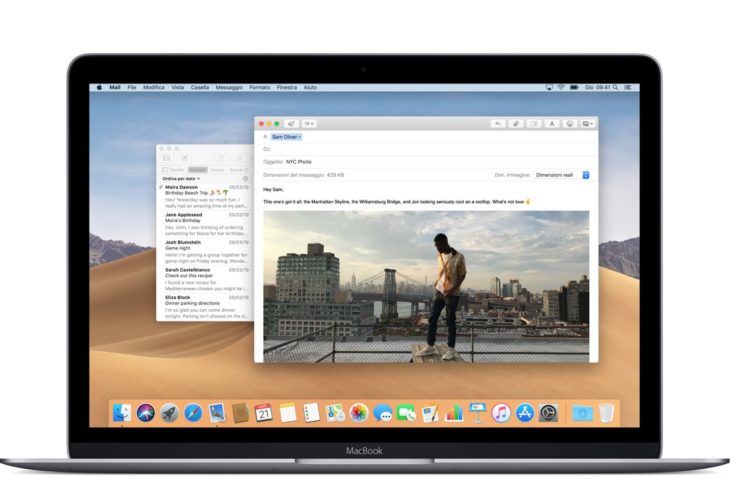Image resolution: width=741 pixels, height=486 pixels.
Task: Show the format bar with the A icon
Action: pyautogui.click(x=551, y=124)
